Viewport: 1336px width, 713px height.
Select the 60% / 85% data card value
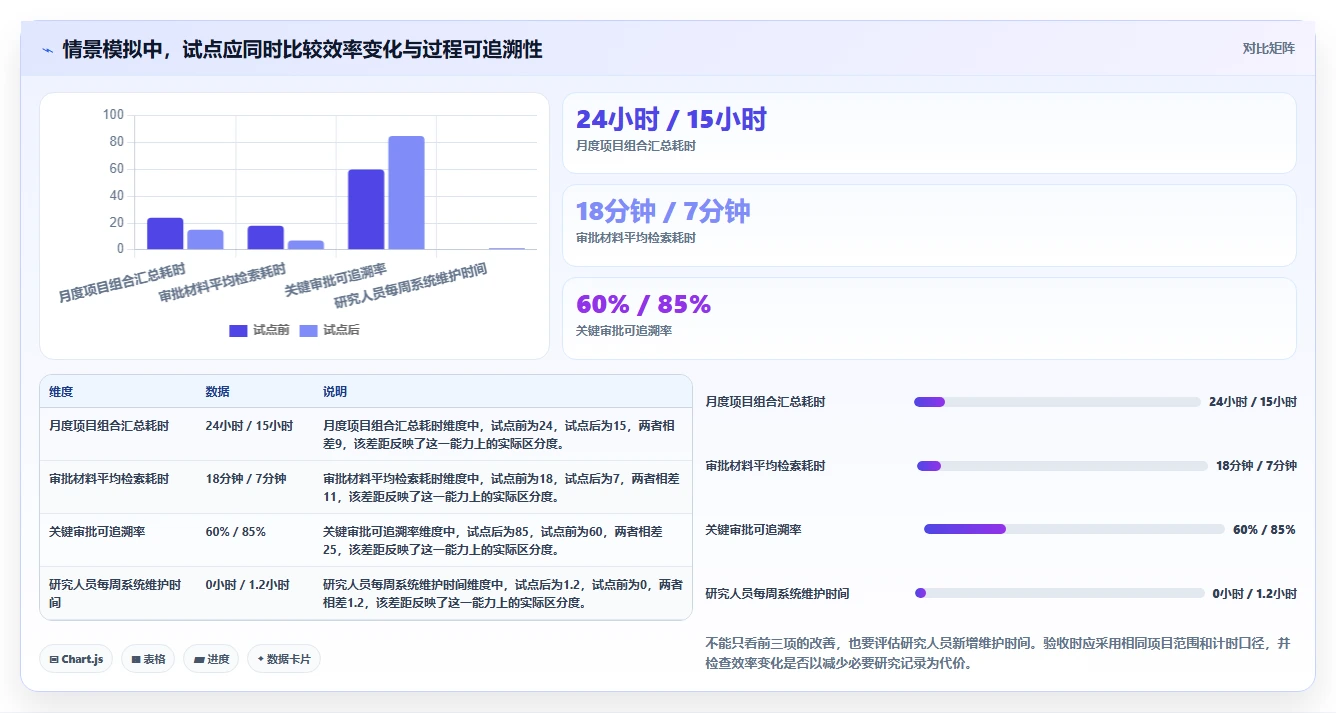[x=643, y=304]
